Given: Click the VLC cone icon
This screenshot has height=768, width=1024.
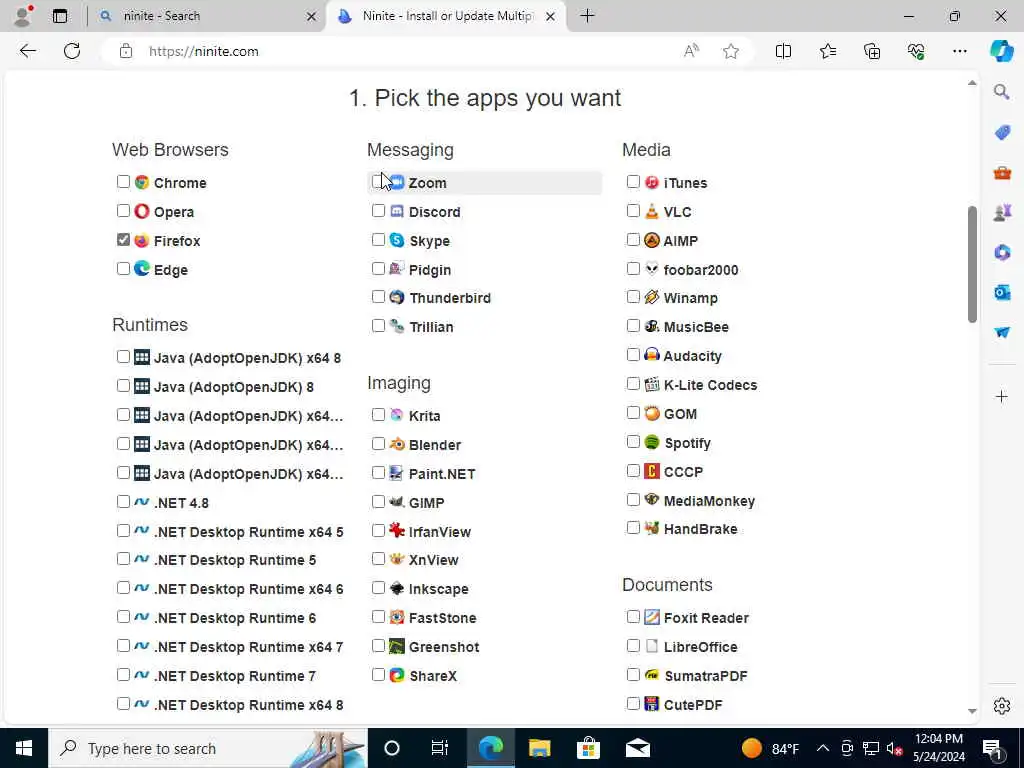Looking at the screenshot, I should coord(652,211).
